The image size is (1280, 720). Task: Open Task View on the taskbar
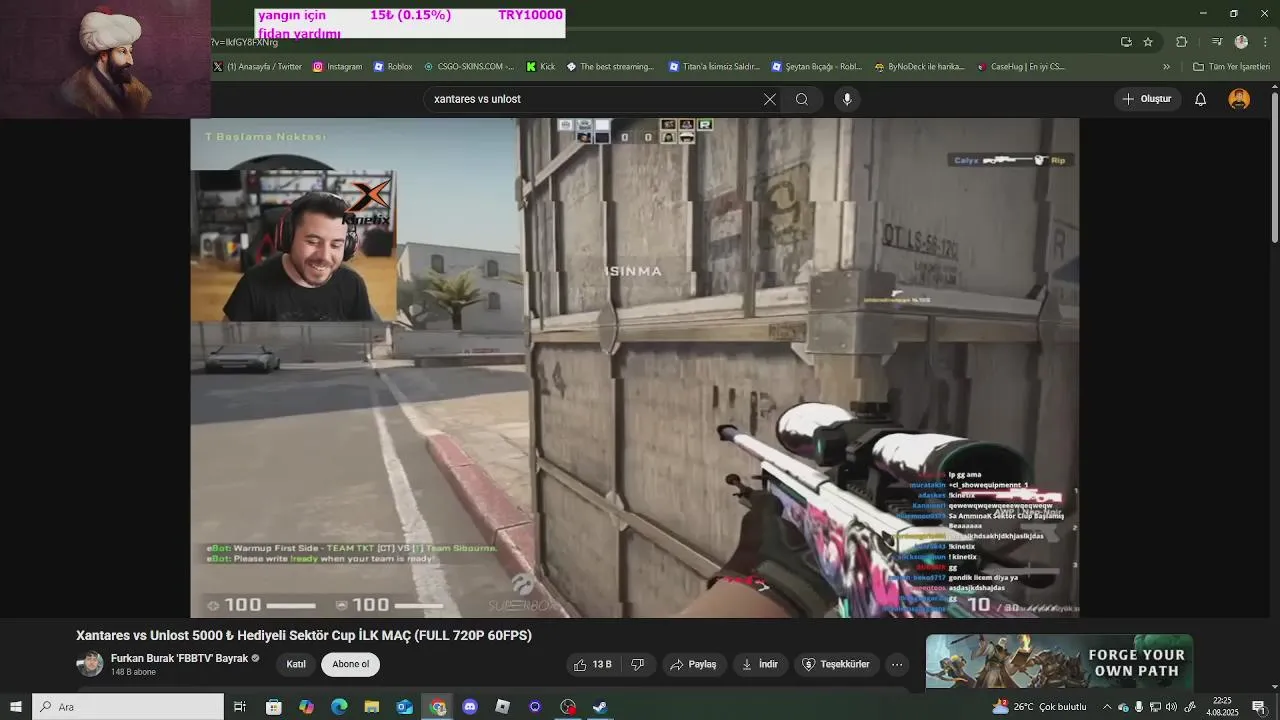click(x=240, y=707)
